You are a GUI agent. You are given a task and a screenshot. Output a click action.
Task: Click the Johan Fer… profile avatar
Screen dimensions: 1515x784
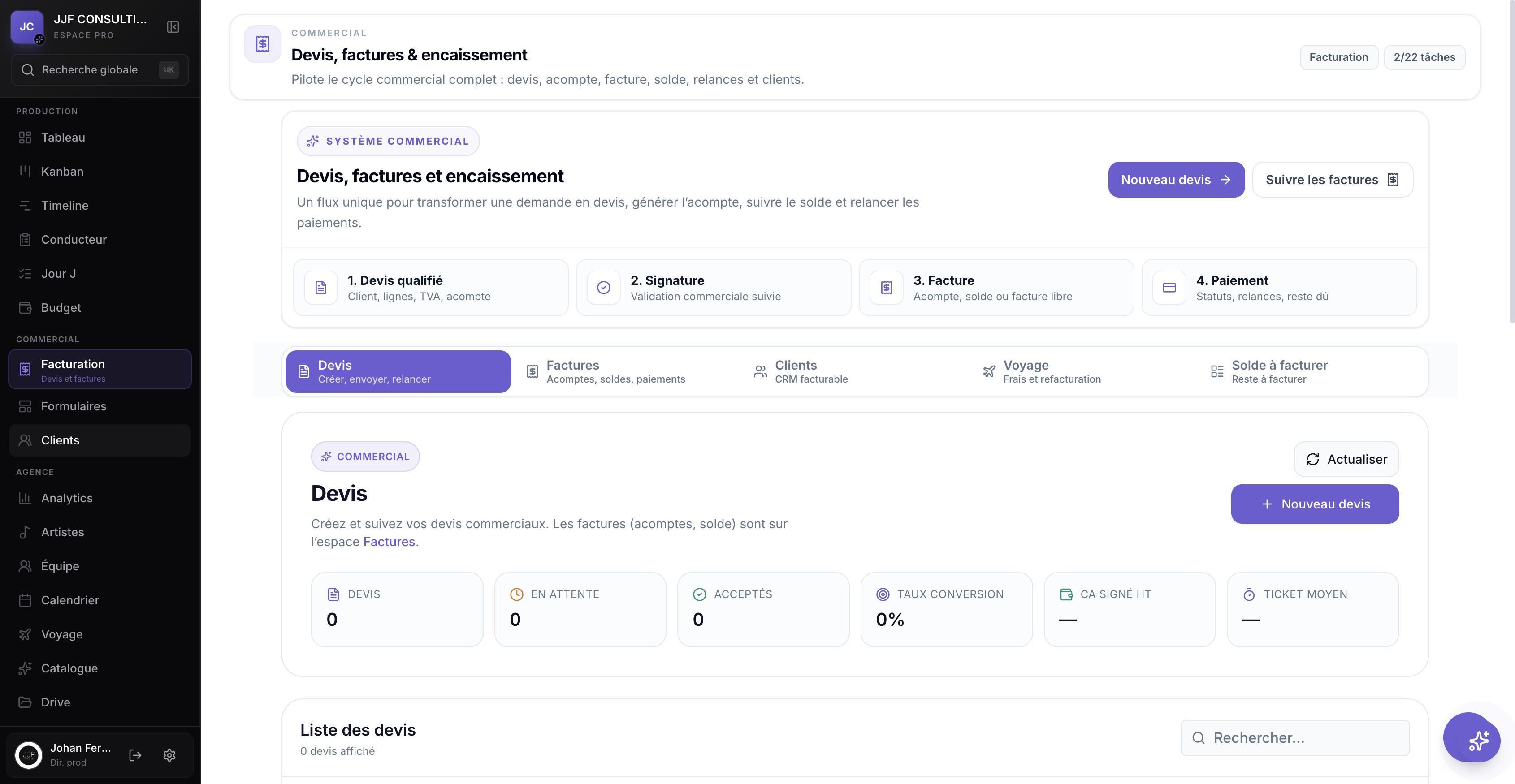pos(28,755)
